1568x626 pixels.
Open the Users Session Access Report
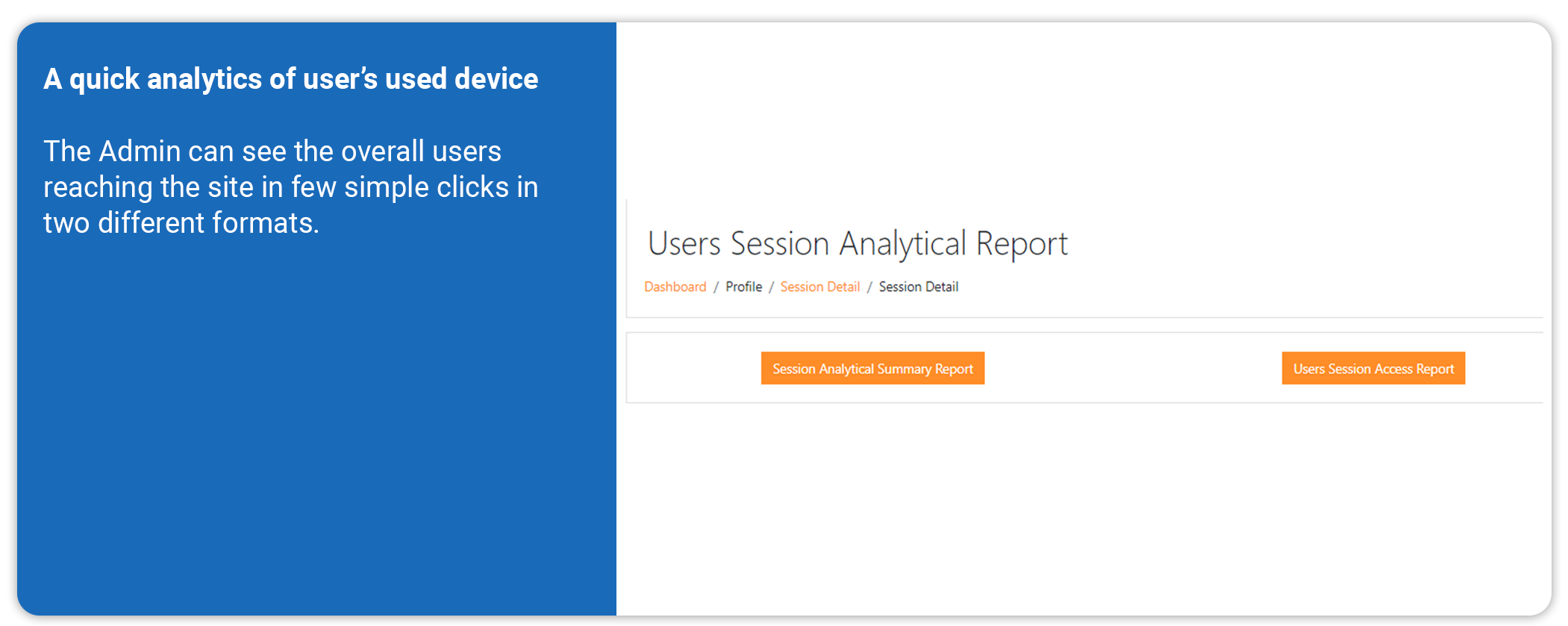1373,369
